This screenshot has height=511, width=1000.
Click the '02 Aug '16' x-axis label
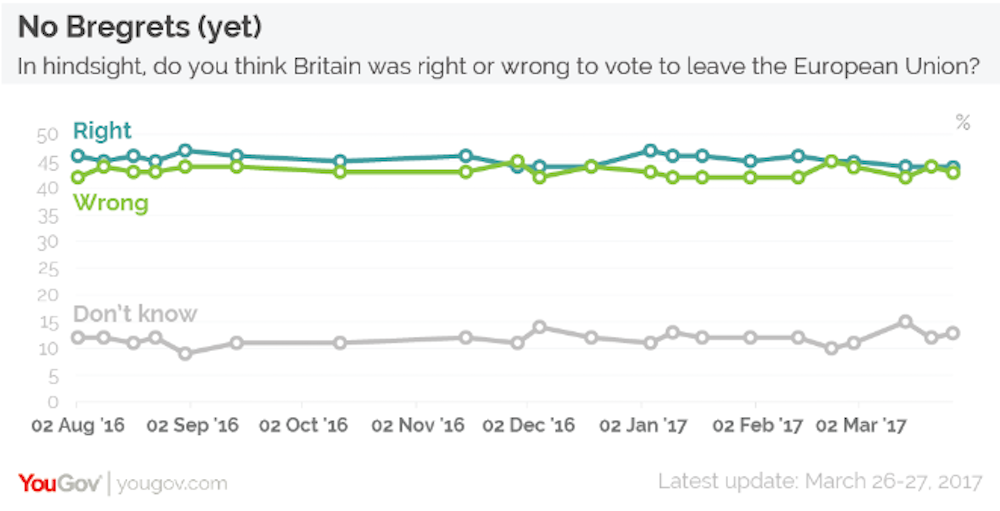pos(80,426)
